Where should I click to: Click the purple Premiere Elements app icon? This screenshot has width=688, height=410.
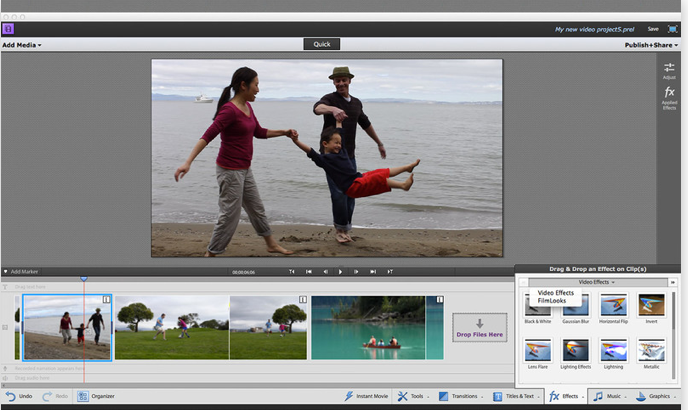pyautogui.click(x=8, y=29)
